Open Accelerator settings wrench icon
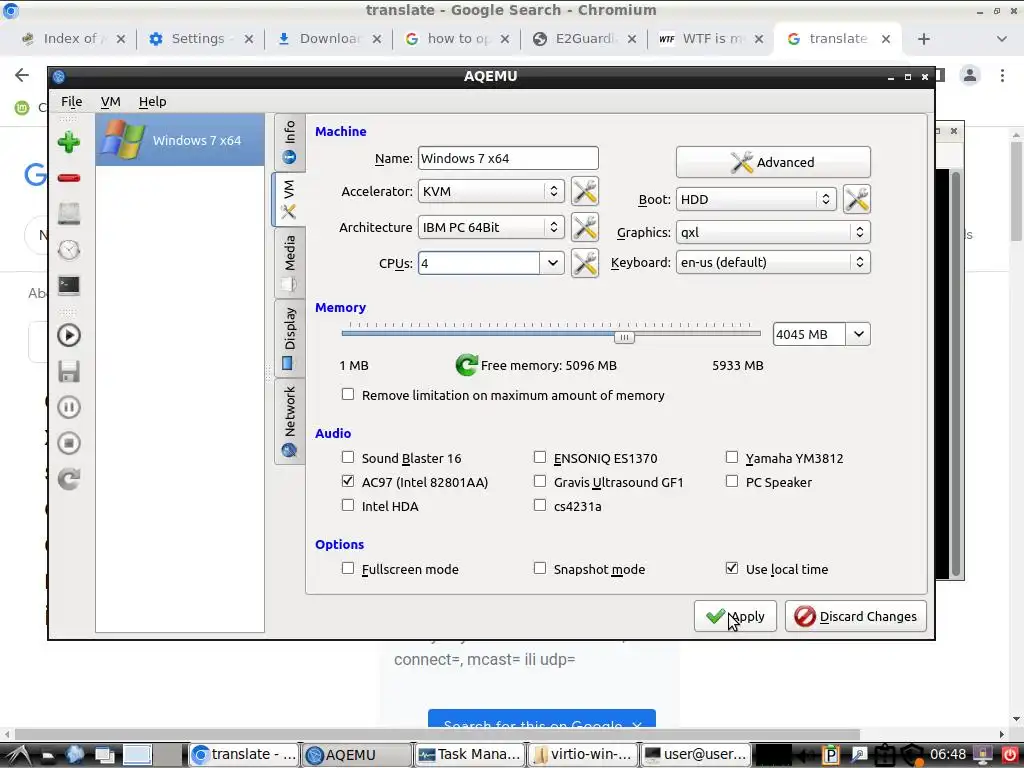 [584, 191]
